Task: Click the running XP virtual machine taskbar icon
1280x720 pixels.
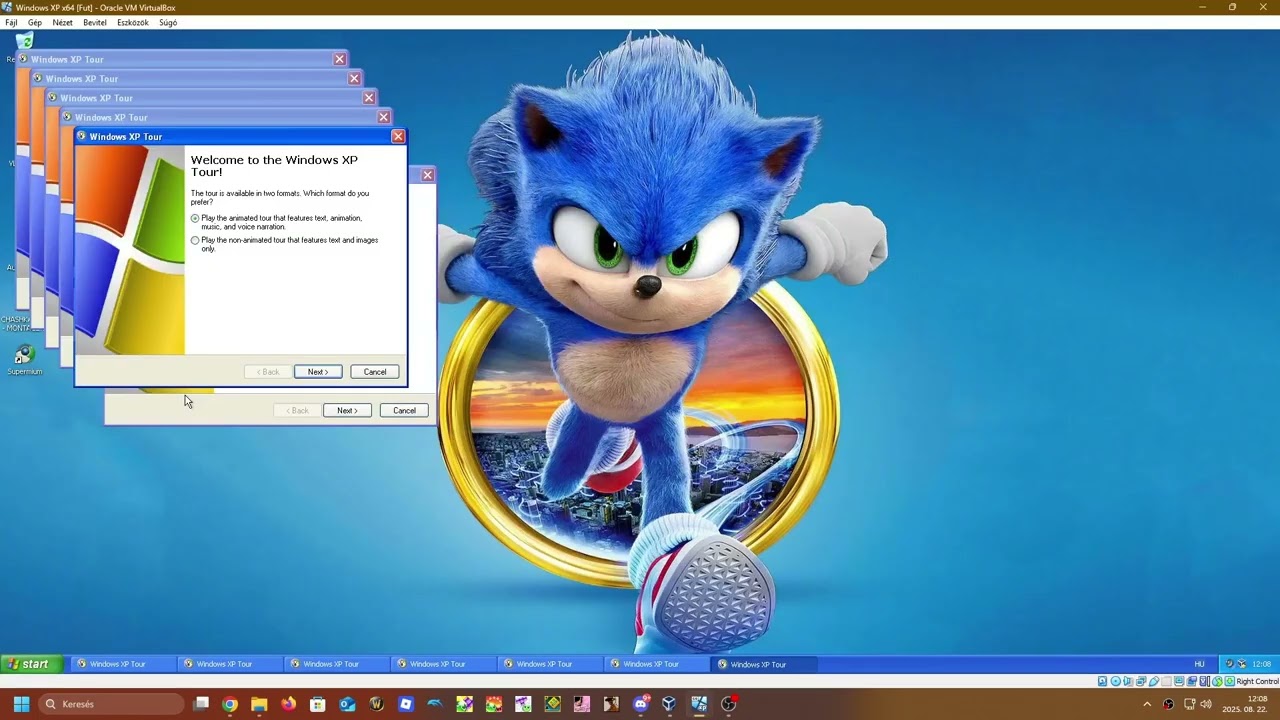Action: [x=699, y=704]
